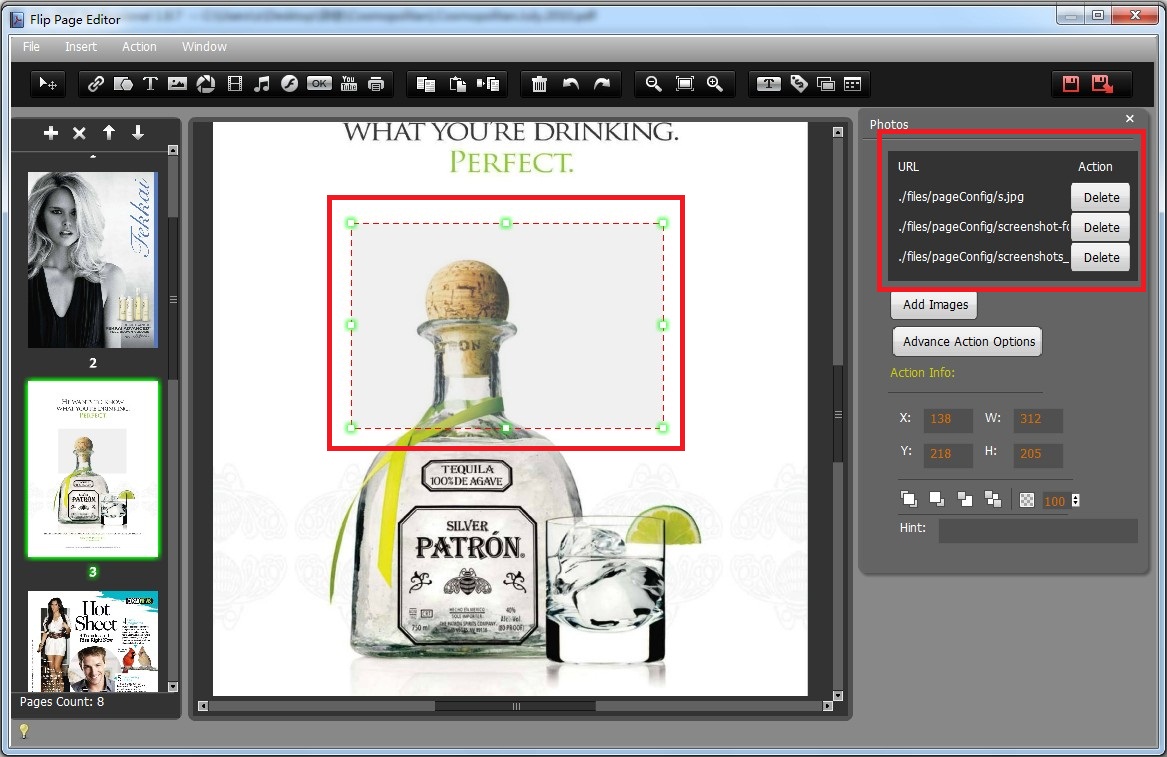Click the Hint text field
Screen dimensions: 1167x757
pyautogui.click(x=1037, y=531)
